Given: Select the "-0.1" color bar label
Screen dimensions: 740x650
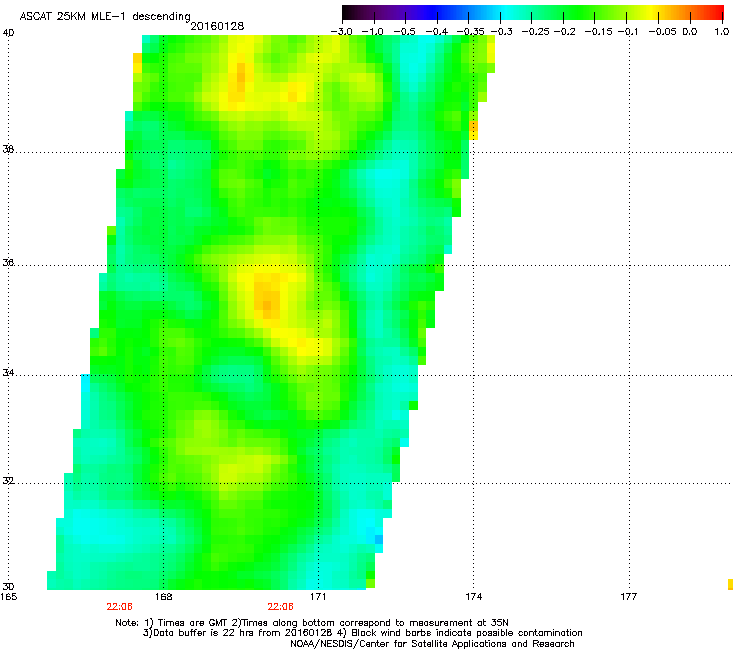Looking at the screenshot, I should click(x=629, y=32).
